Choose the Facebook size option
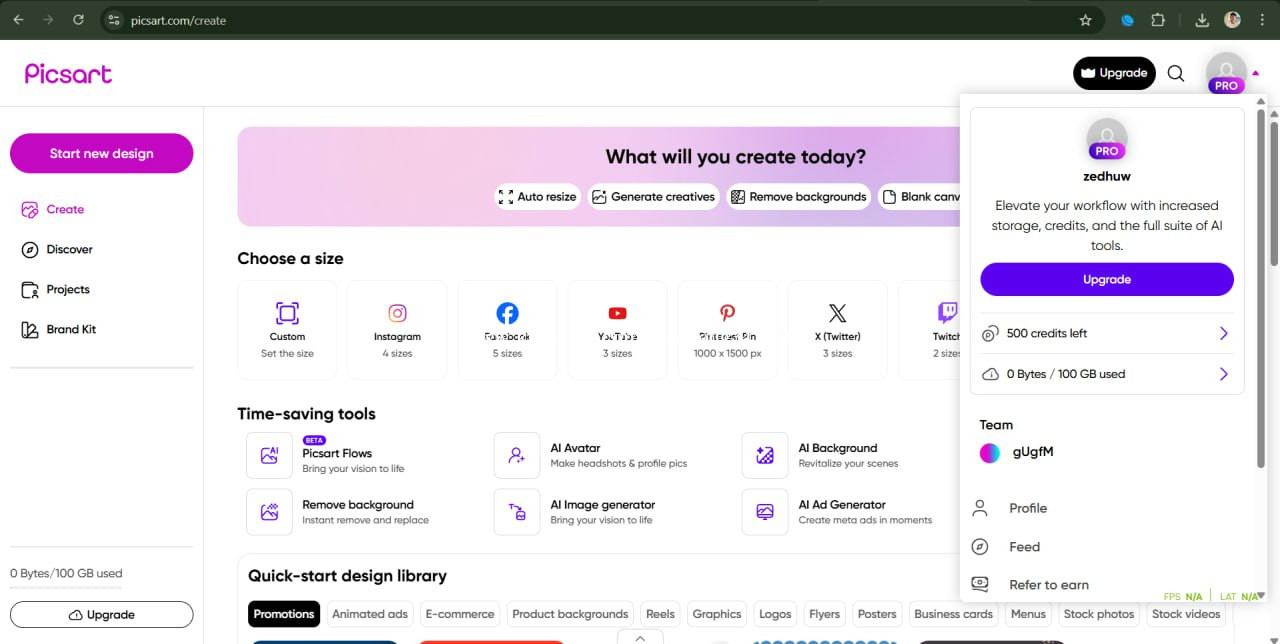Image resolution: width=1280 pixels, height=644 pixels. 507,329
